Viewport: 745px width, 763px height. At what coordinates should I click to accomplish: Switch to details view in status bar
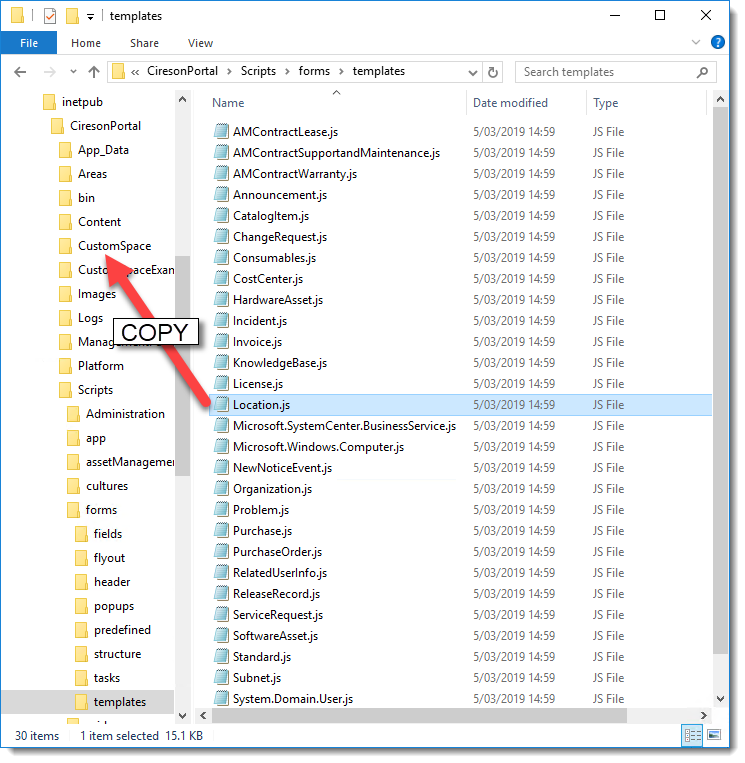pyautogui.click(x=693, y=736)
